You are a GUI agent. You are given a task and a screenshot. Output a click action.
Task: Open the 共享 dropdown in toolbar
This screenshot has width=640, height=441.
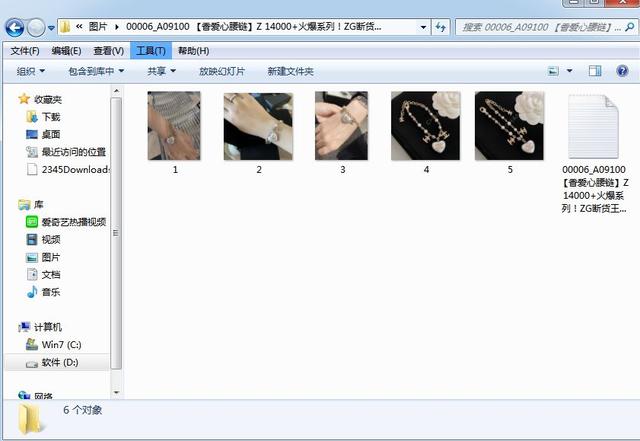(x=161, y=71)
